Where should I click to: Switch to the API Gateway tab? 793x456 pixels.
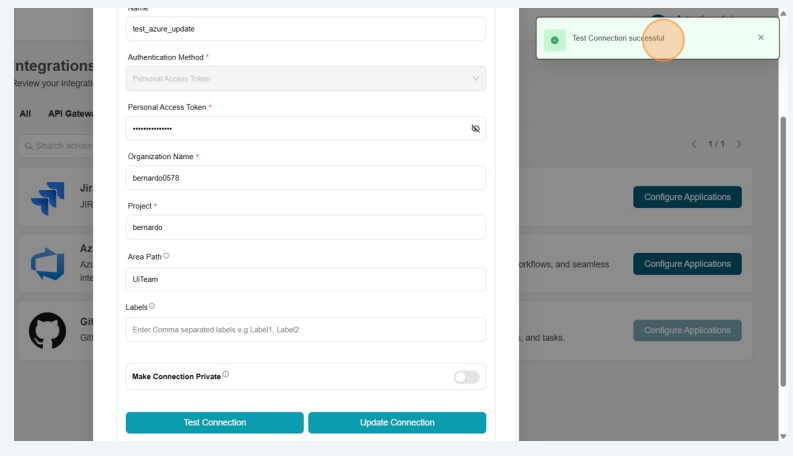point(70,114)
